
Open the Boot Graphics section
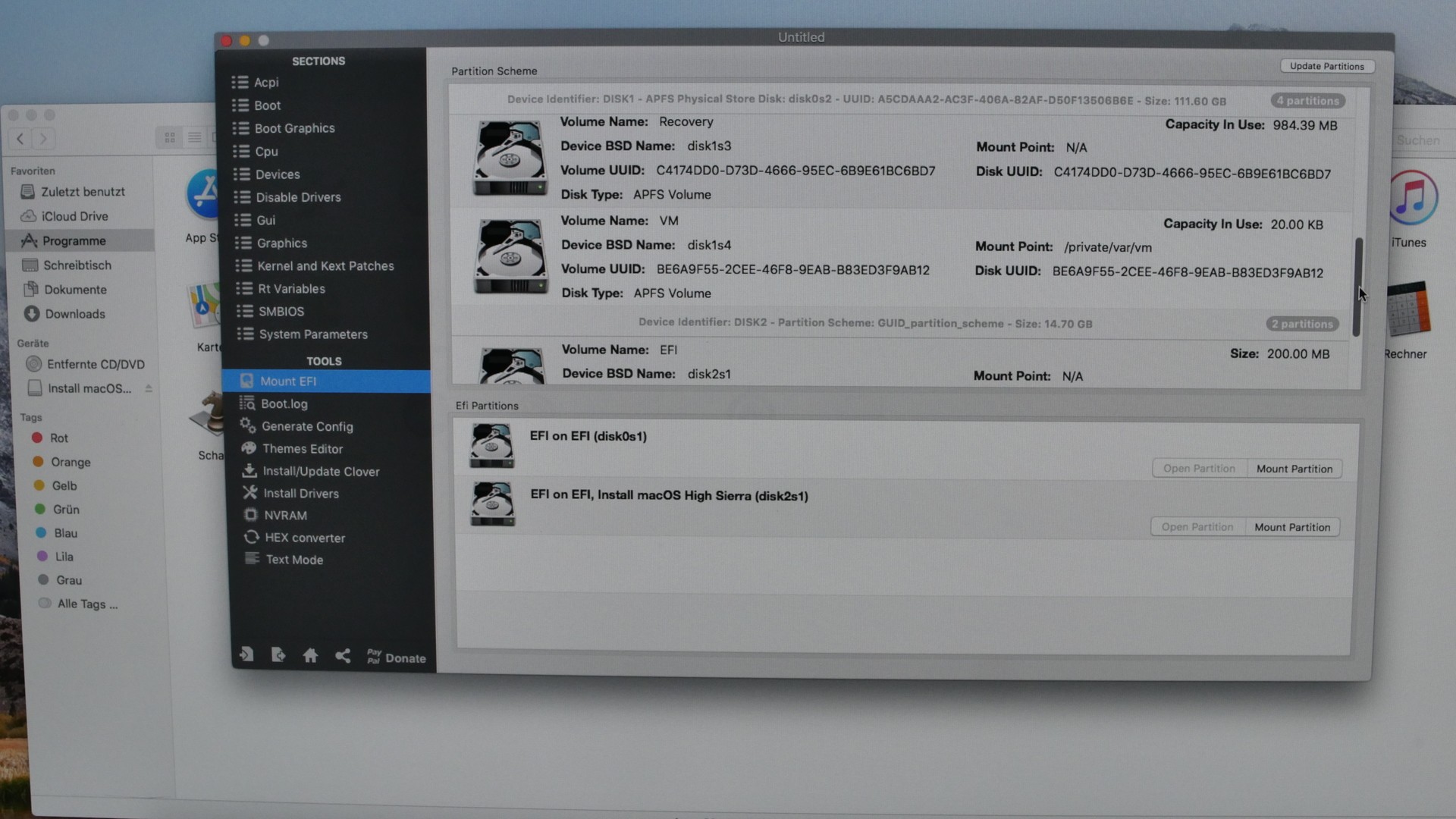pyautogui.click(x=294, y=128)
